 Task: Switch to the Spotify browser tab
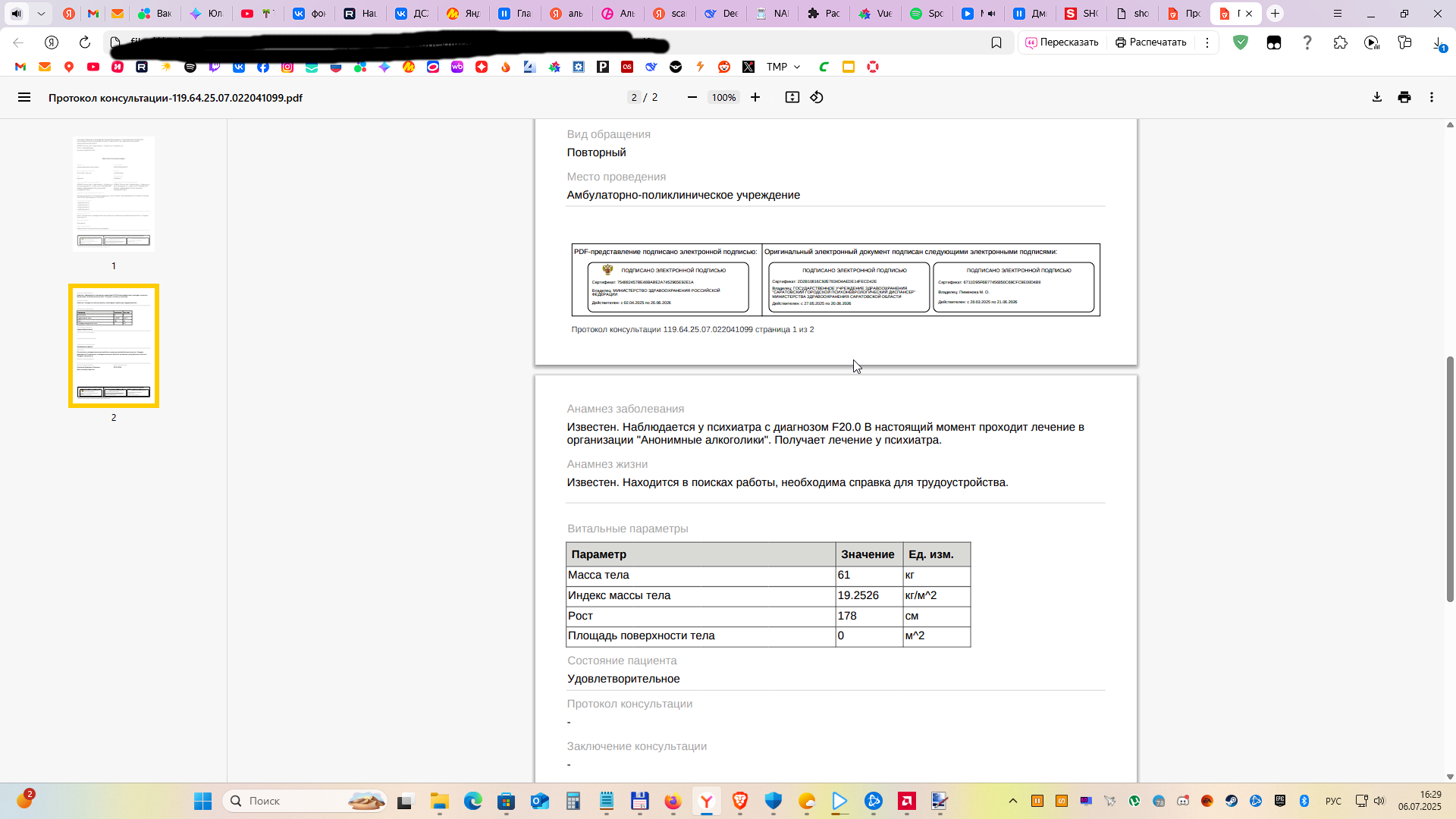pyautogui.click(x=927, y=14)
